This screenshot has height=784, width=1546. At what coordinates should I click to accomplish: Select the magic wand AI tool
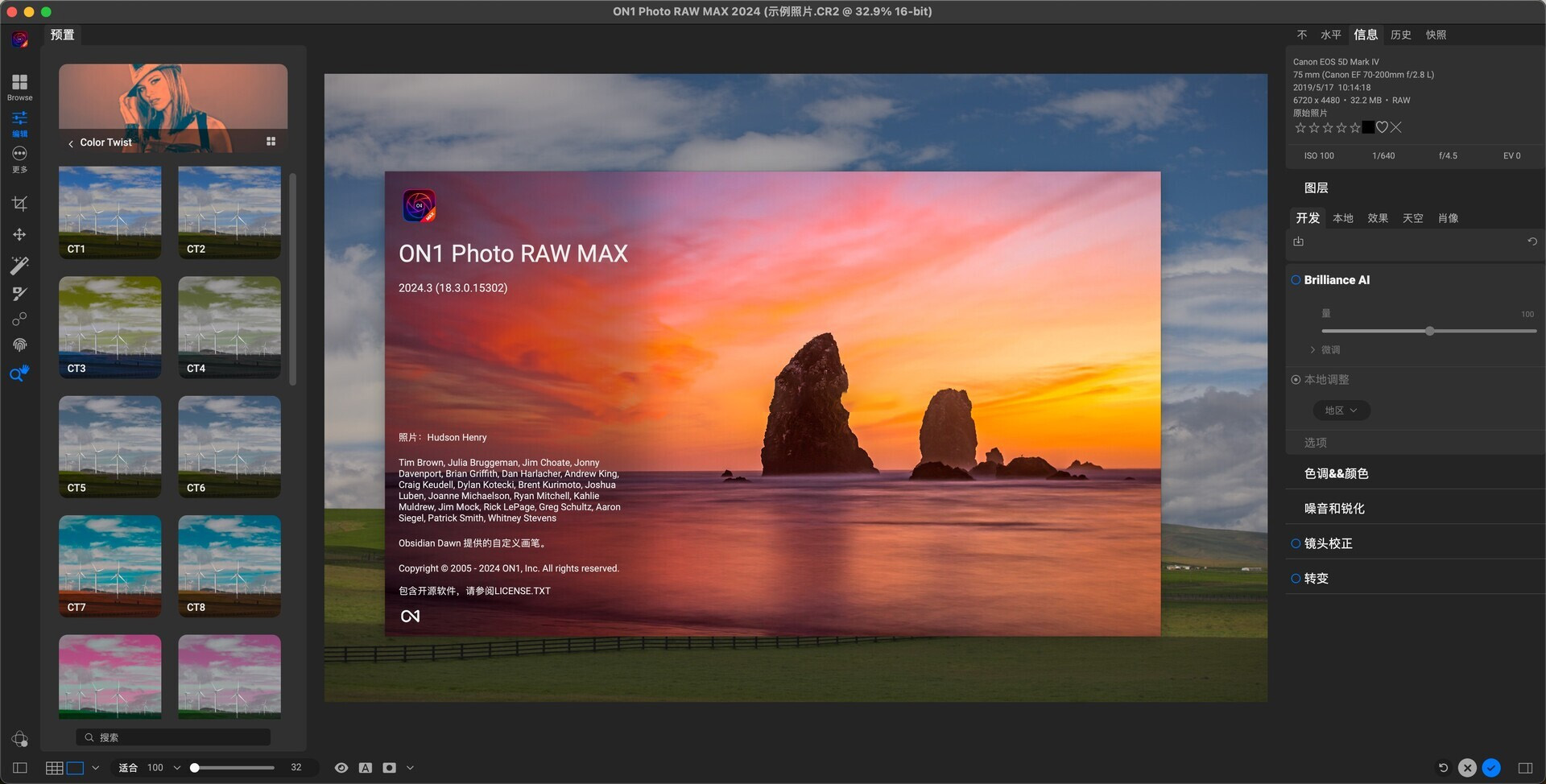[x=19, y=265]
